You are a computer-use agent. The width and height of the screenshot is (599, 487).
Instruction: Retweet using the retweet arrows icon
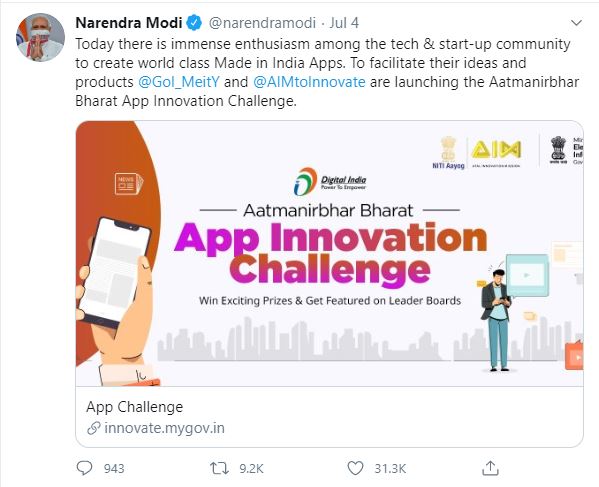[x=220, y=468]
